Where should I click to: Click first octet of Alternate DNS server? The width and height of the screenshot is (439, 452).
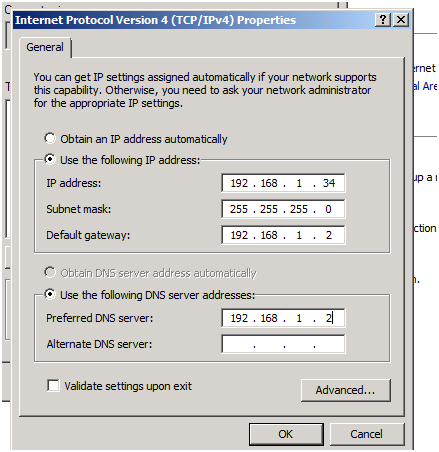[x=239, y=344]
